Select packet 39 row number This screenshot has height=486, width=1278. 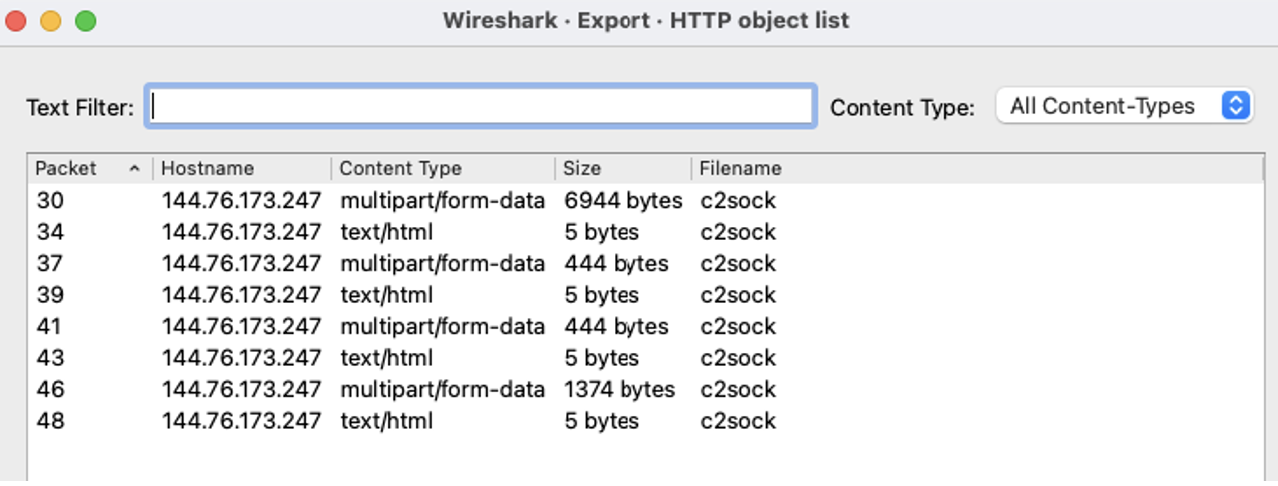coord(50,295)
